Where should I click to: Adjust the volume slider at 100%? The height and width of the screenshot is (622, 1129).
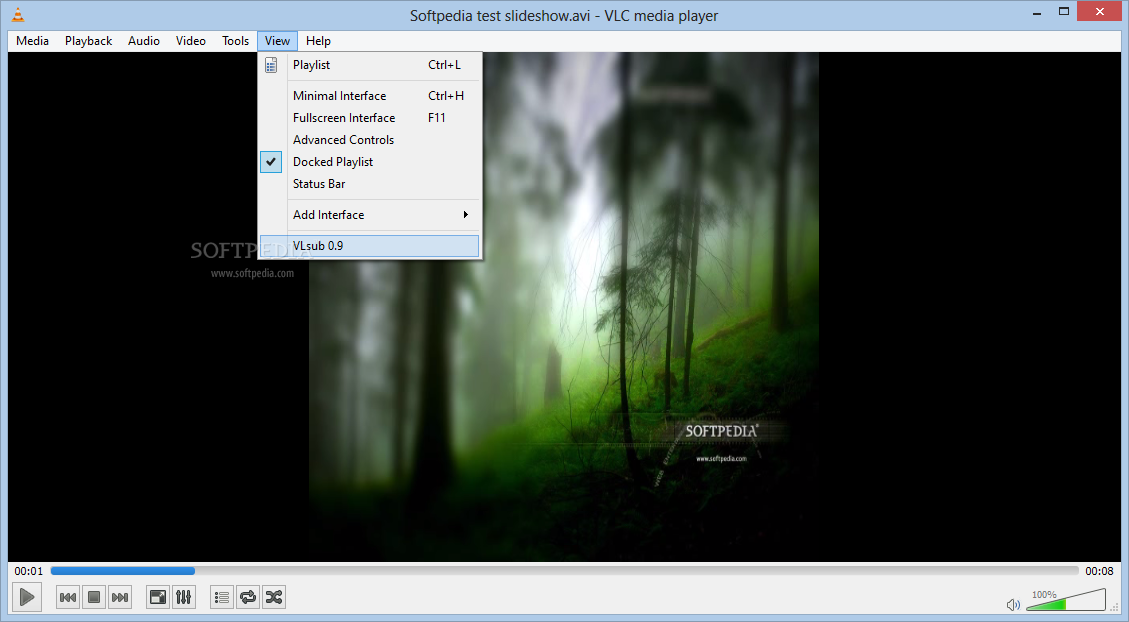[x=1066, y=600]
